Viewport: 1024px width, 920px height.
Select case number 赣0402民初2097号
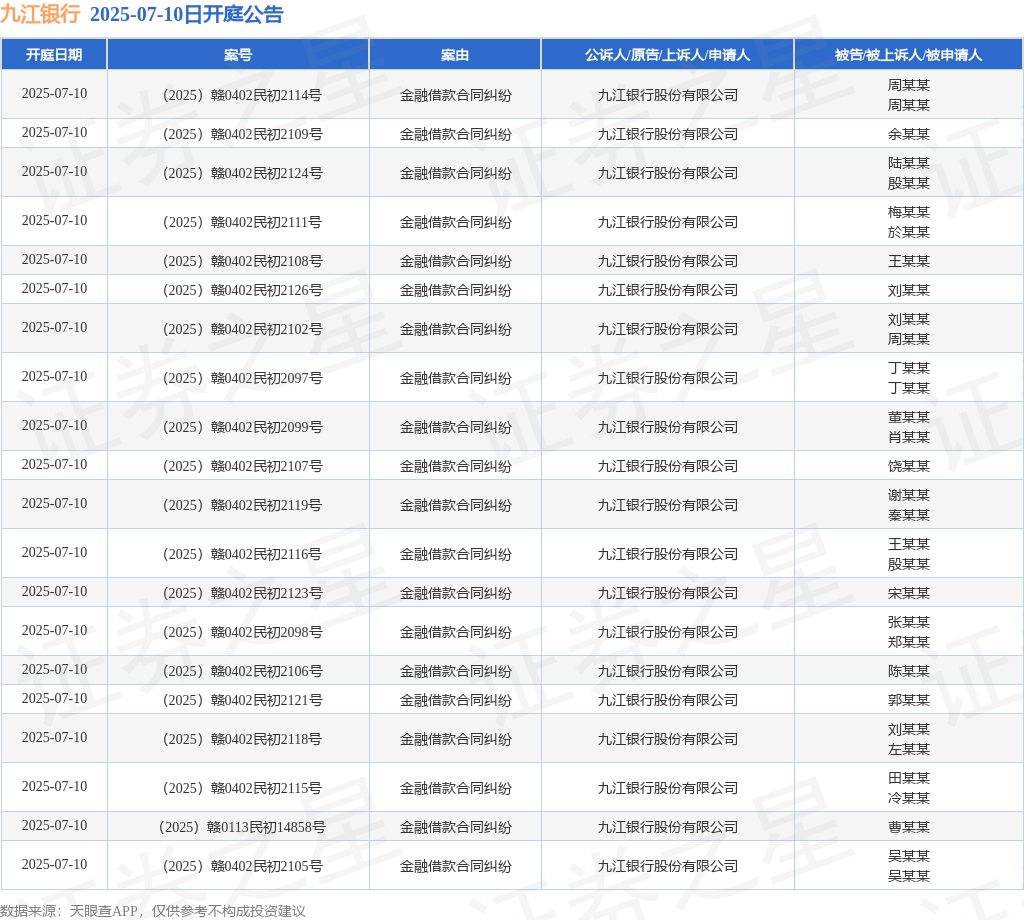[242, 378]
